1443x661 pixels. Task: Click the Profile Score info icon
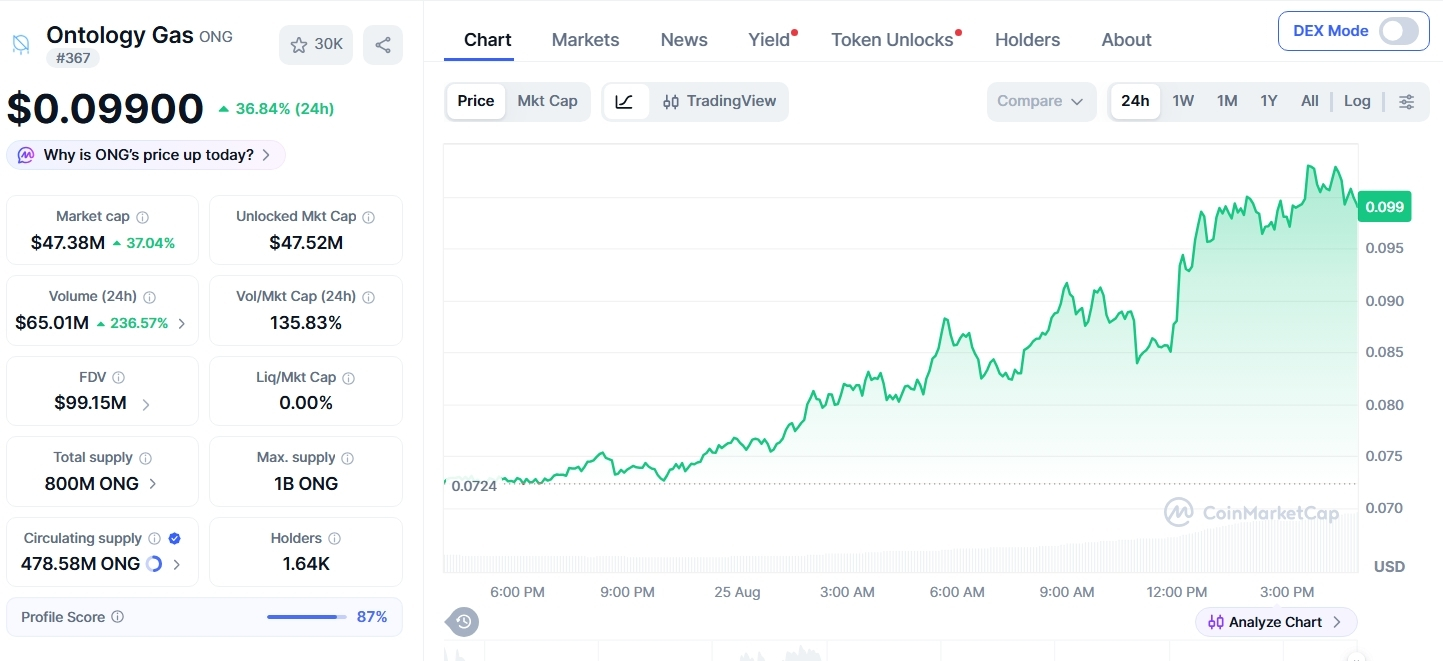click(x=118, y=617)
